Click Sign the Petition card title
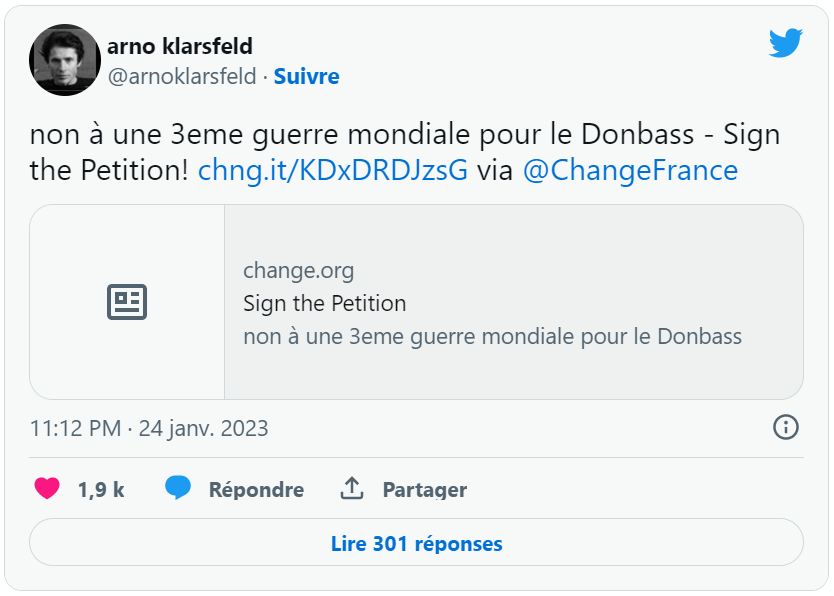The width and height of the screenshot is (834, 596). click(x=324, y=304)
